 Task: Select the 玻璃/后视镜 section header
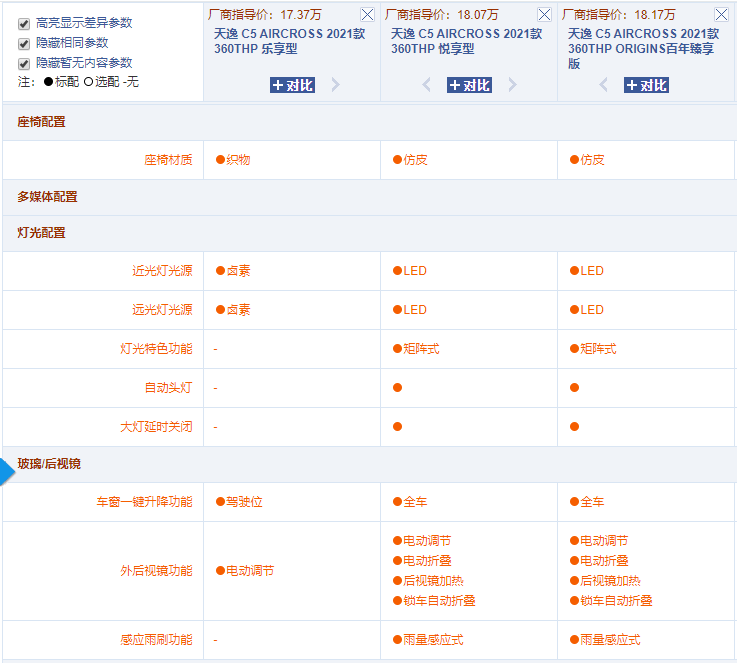coord(49,464)
